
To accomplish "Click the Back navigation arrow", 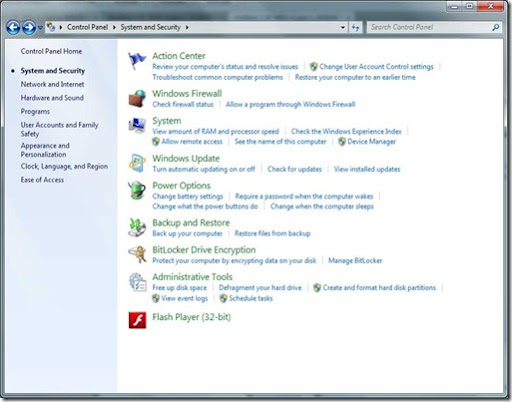I will click(13, 28).
